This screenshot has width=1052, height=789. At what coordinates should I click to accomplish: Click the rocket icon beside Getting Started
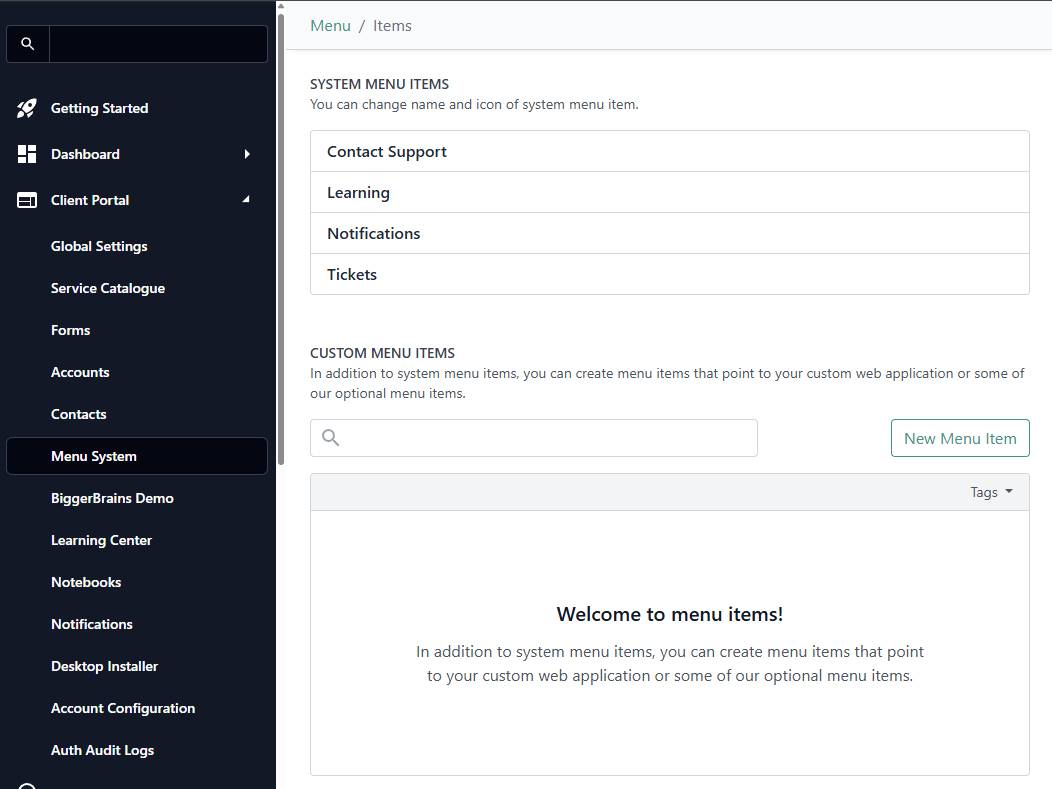(x=27, y=108)
